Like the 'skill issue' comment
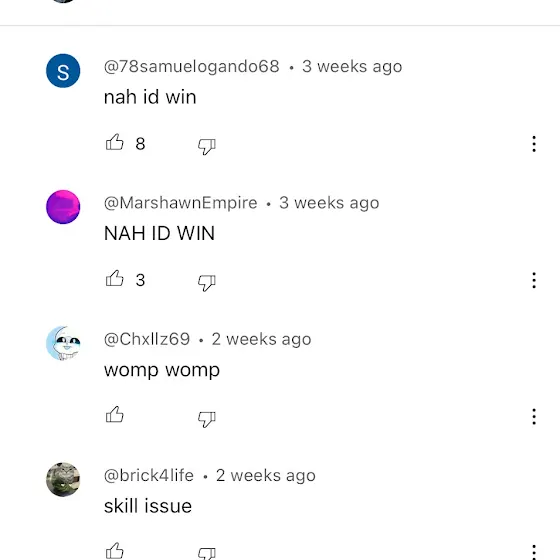560x560 pixels. pos(115,551)
